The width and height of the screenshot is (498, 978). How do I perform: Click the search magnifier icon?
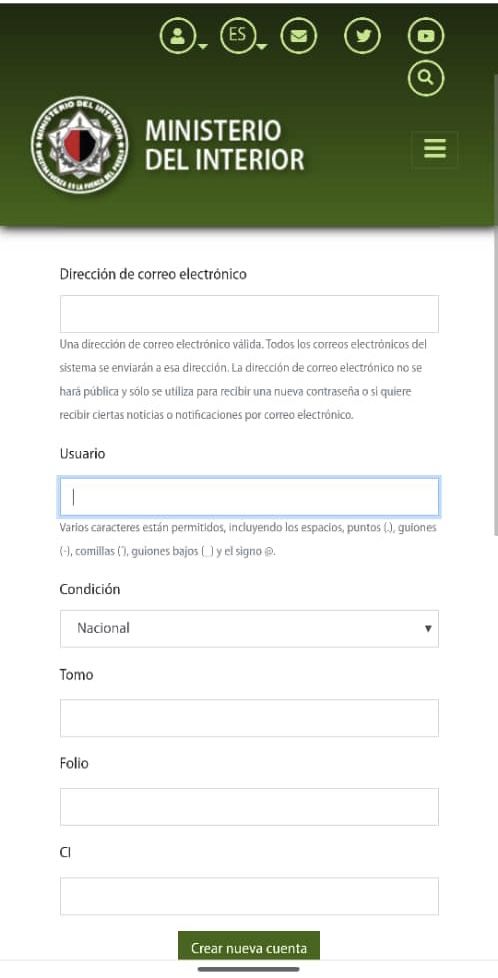click(426, 78)
